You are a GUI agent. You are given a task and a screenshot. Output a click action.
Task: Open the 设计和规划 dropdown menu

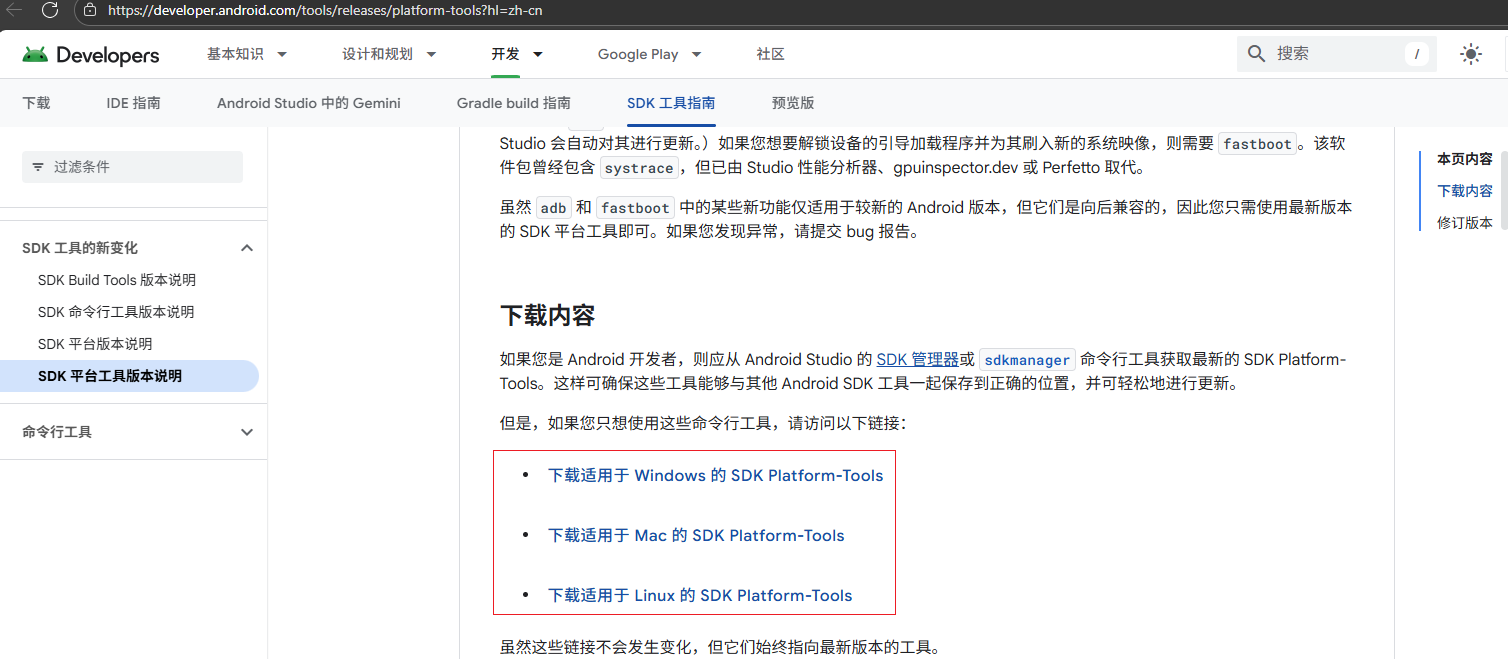coord(431,54)
